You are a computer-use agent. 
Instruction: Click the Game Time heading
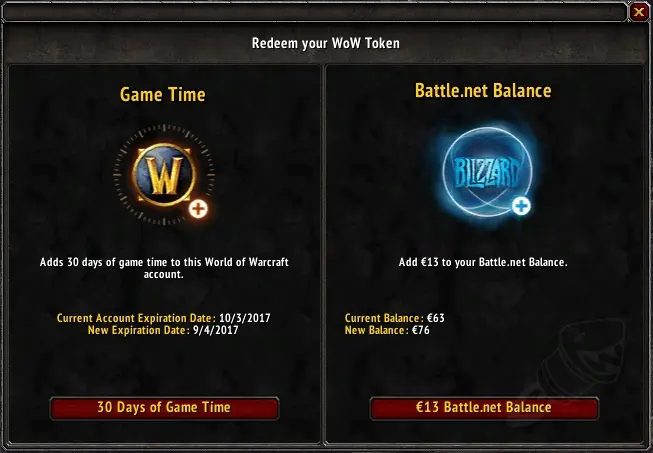click(x=163, y=95)
